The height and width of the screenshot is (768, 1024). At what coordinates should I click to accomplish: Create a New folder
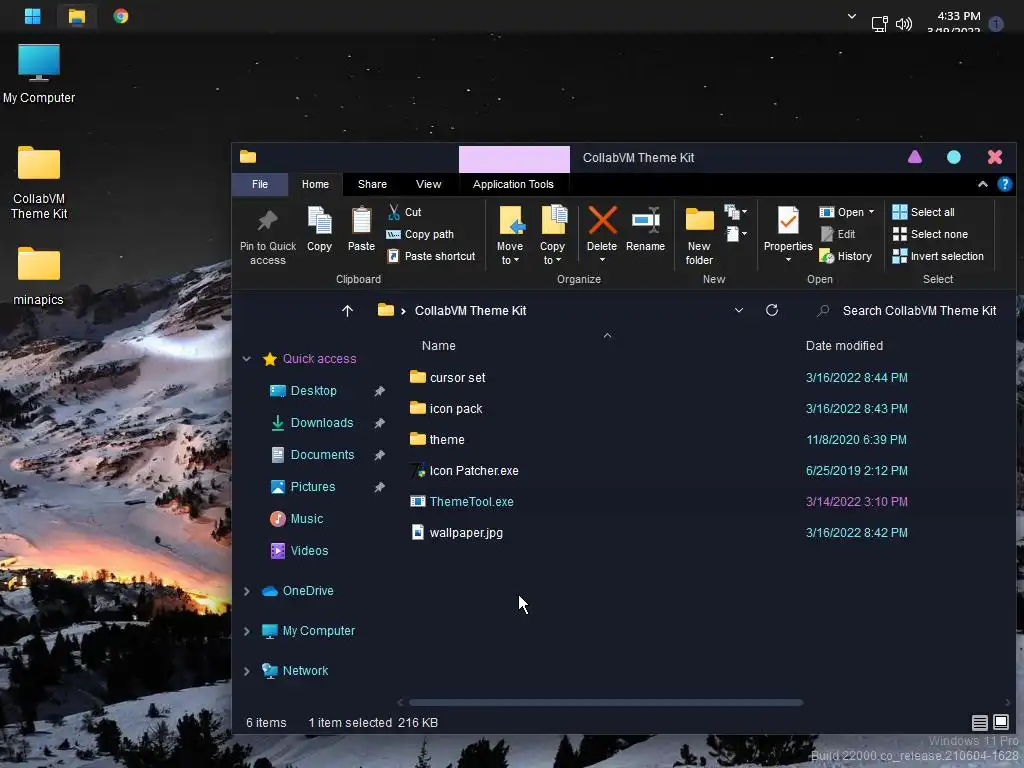pos(699,236)
